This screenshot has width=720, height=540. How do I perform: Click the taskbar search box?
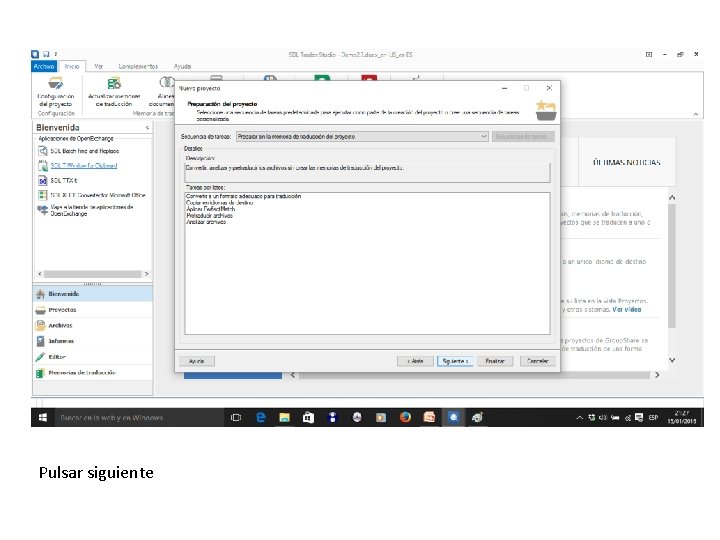click(x=138, y=418)
